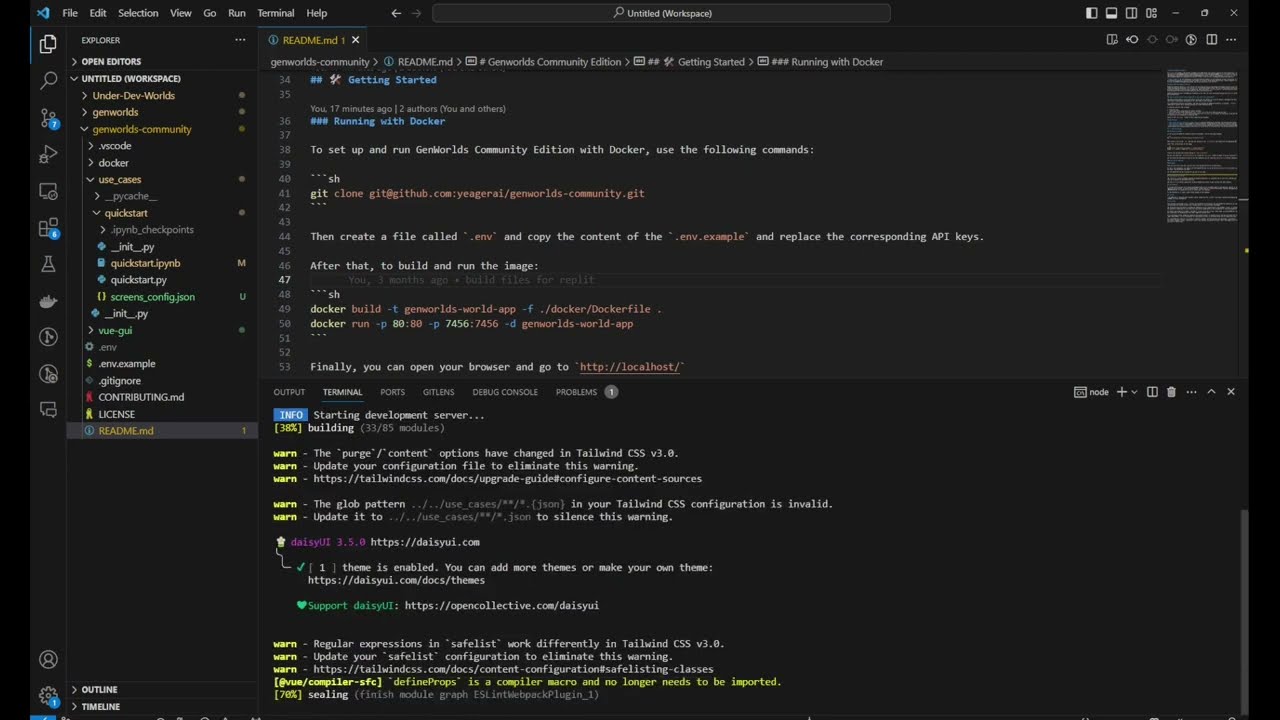Open the Selection menu
The height and width of the screenshot is (720, 1280).
coord(138,13)
